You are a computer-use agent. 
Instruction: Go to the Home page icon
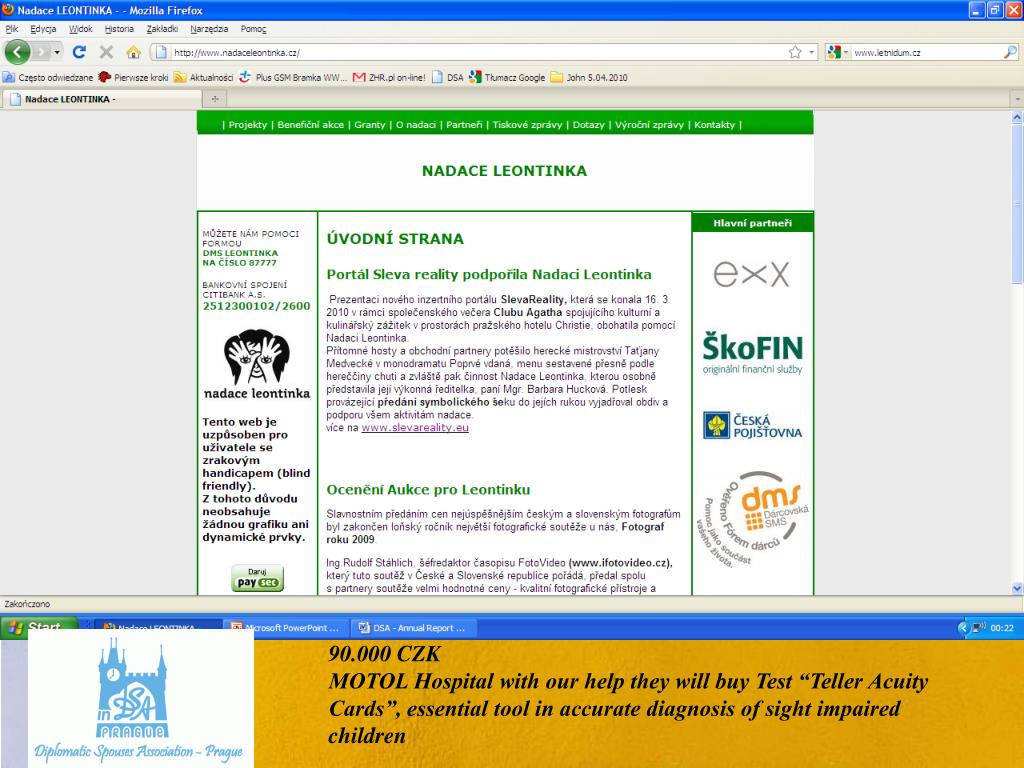[133, 52]
